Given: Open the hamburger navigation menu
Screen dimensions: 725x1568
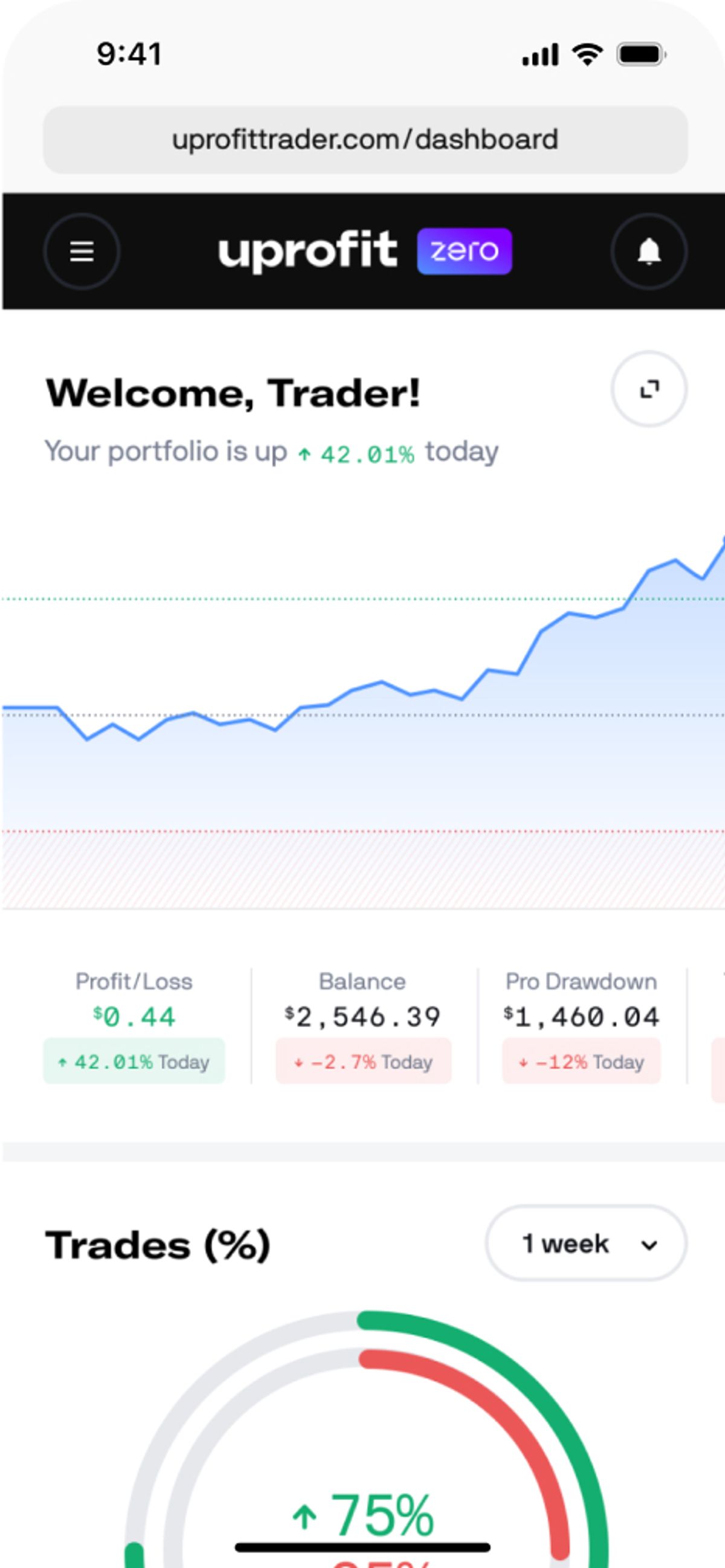Looking at the screenshot, I should coord(82,251).
